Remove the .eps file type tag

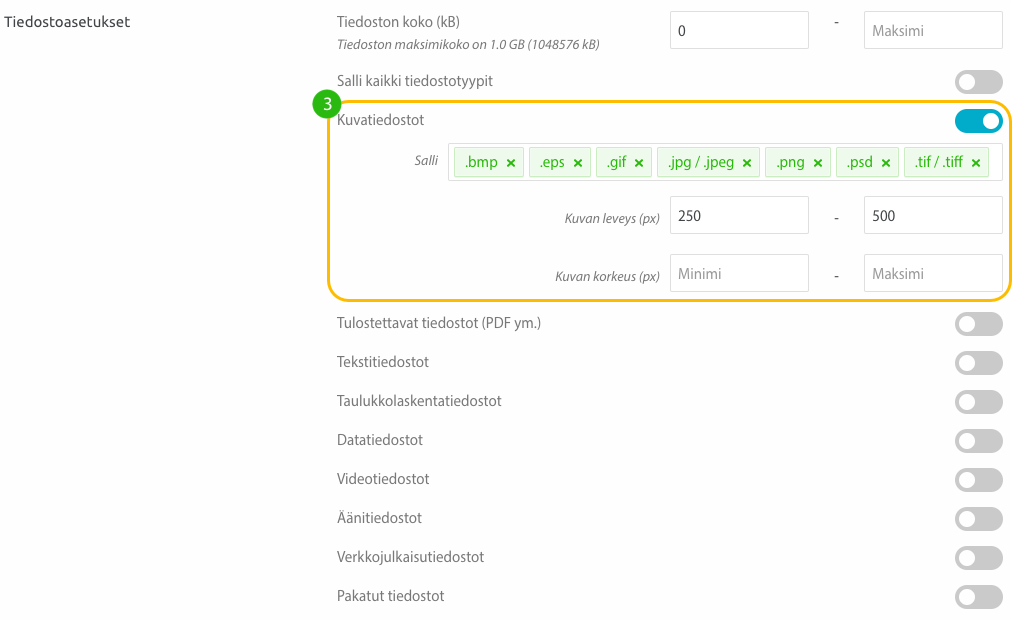[577, 163]
